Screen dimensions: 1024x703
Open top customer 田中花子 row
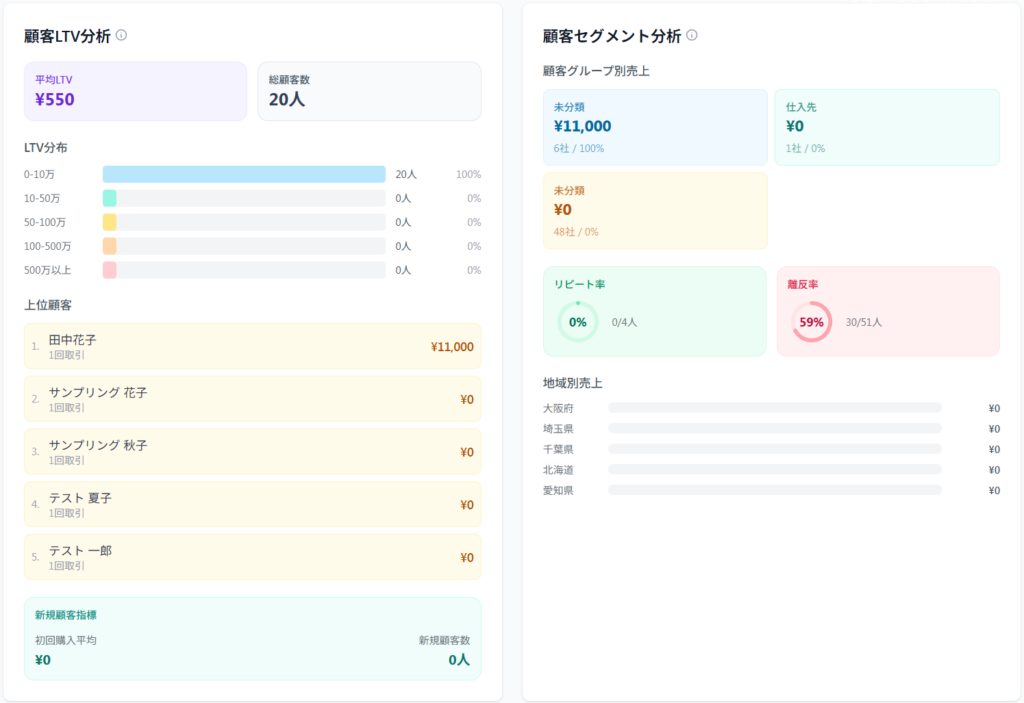click(x=252, y=346)
